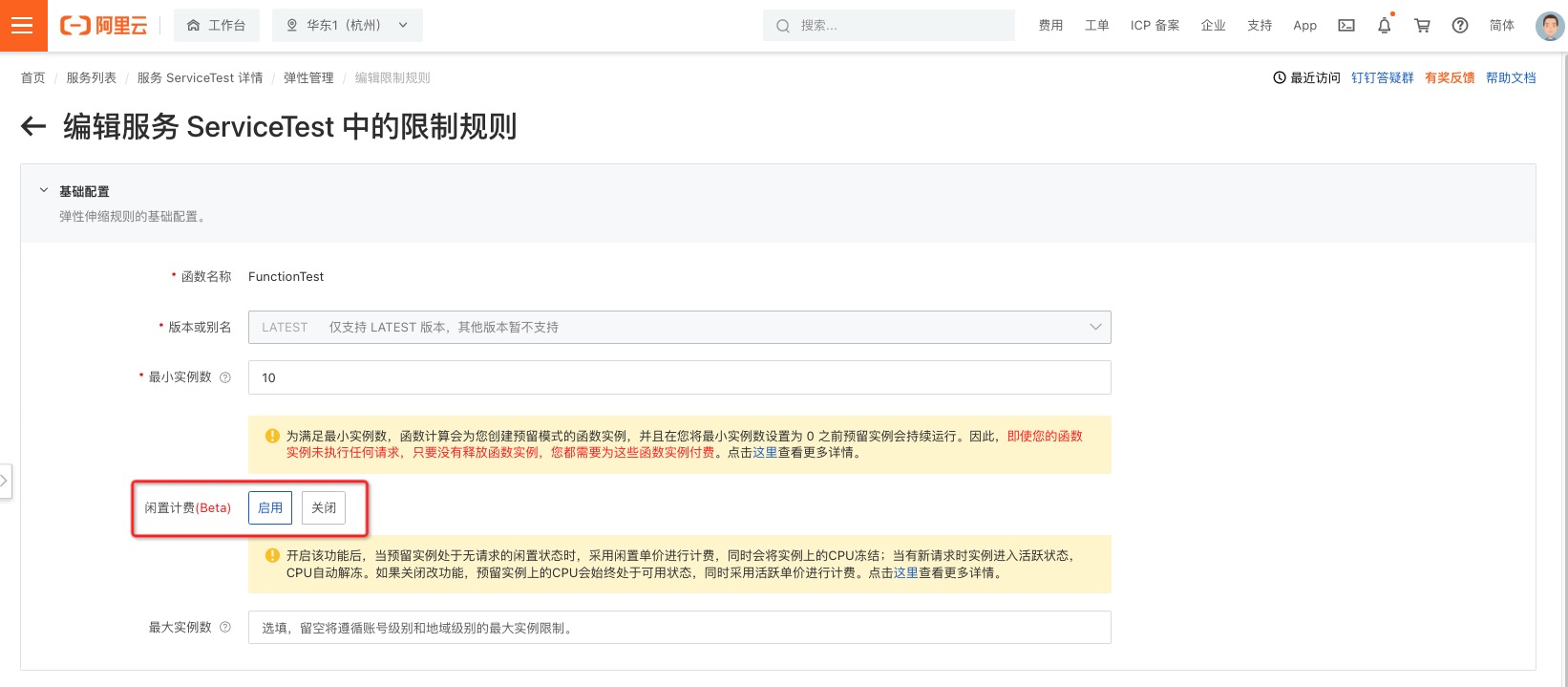This screenshot has height=687, width=1568.
Task: Open 这里 link in 闲置计费 notice
Action: coord(905,573)
